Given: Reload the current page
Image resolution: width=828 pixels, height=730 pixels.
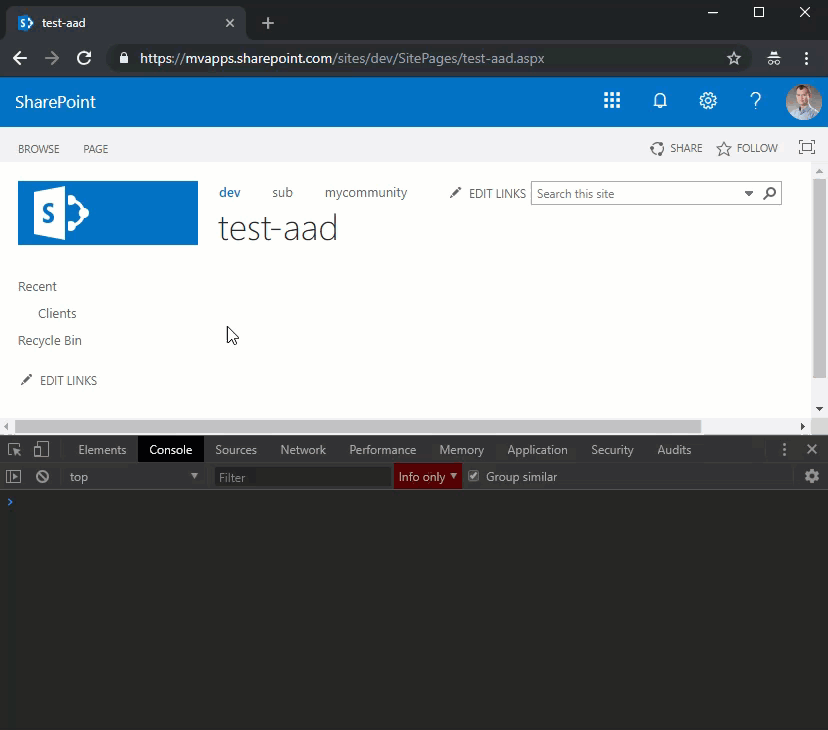Looking at the screenshot, I should click(84, 58).
